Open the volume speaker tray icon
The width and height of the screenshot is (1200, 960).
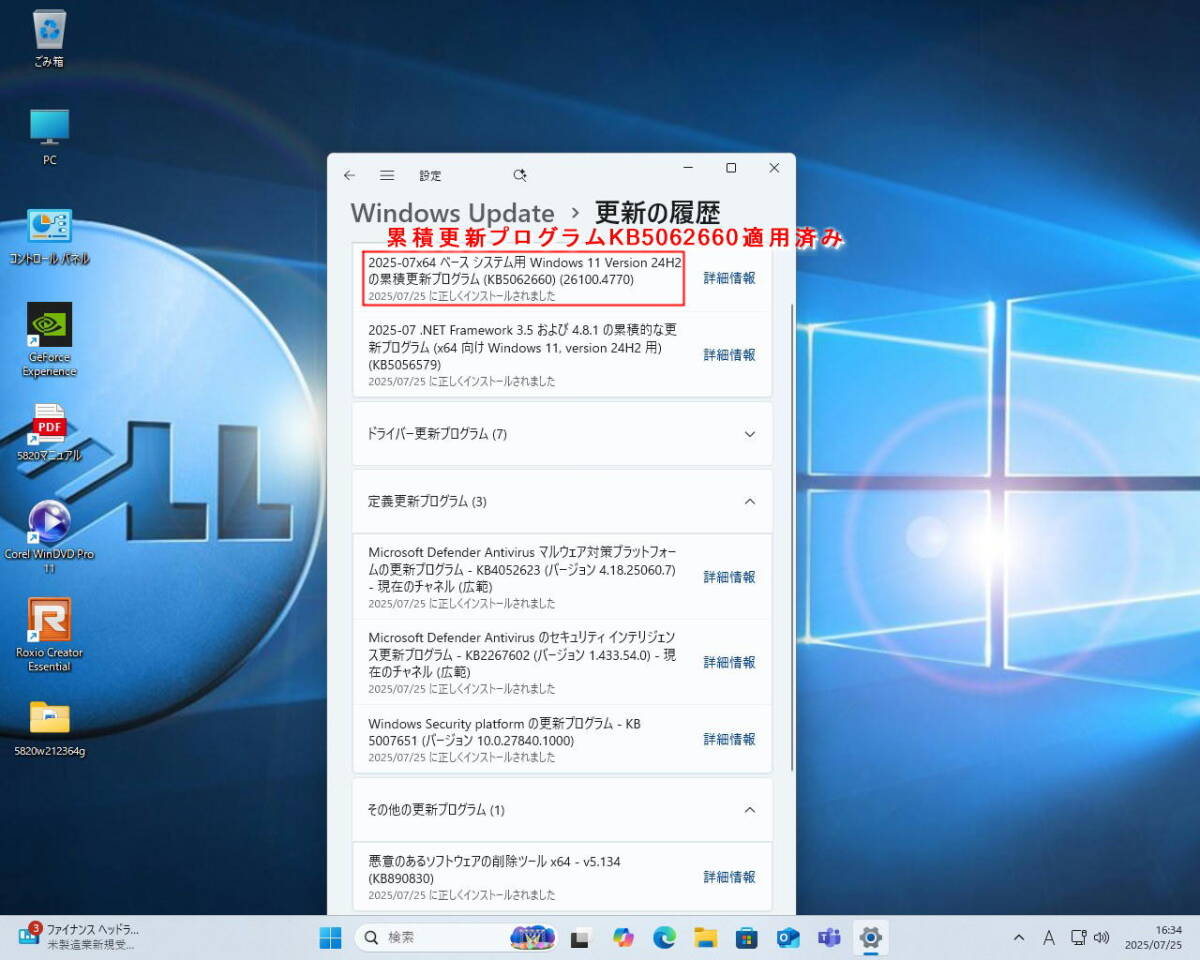tap(1101, 938)
